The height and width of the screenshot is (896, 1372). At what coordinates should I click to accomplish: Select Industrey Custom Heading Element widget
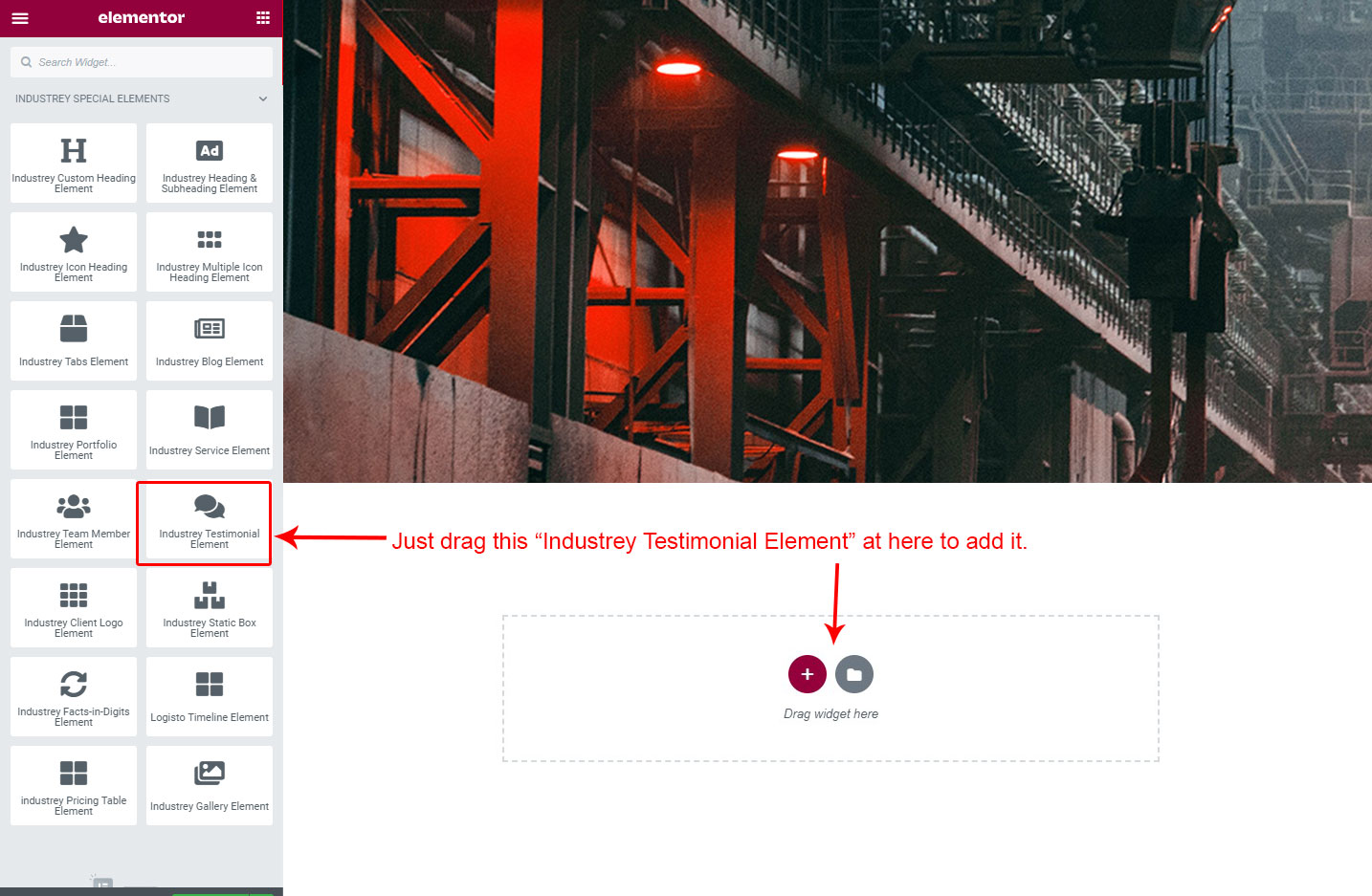(x=74, y=163)
